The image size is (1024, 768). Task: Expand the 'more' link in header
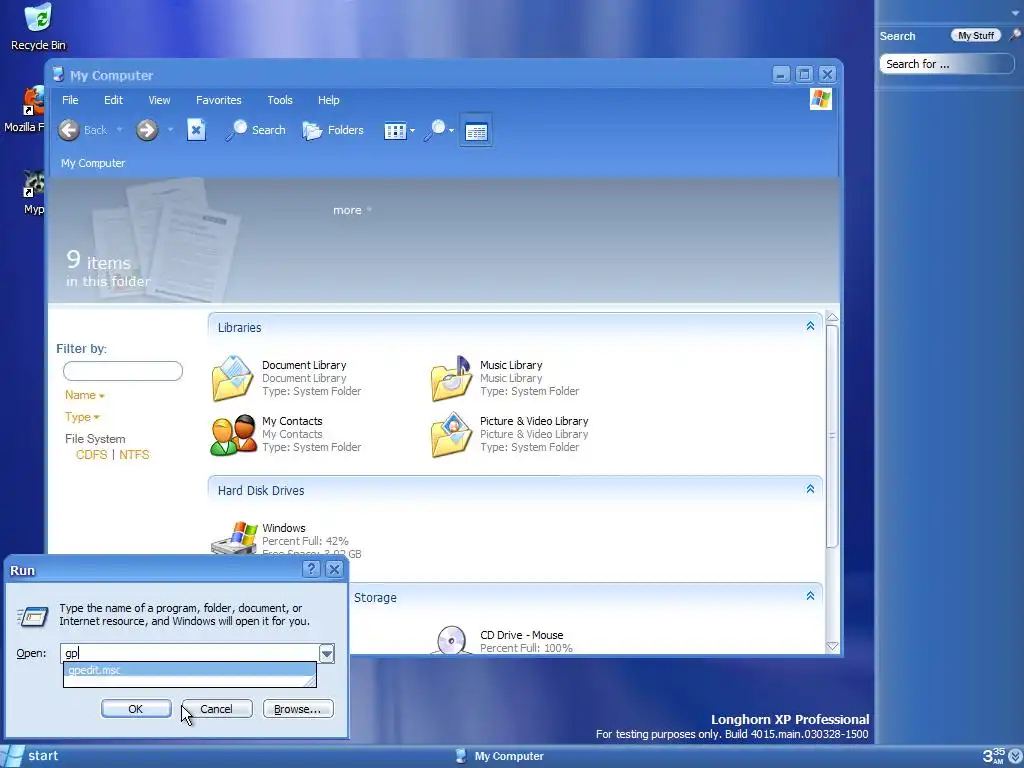pyautogui.click(x=352, y=210)
